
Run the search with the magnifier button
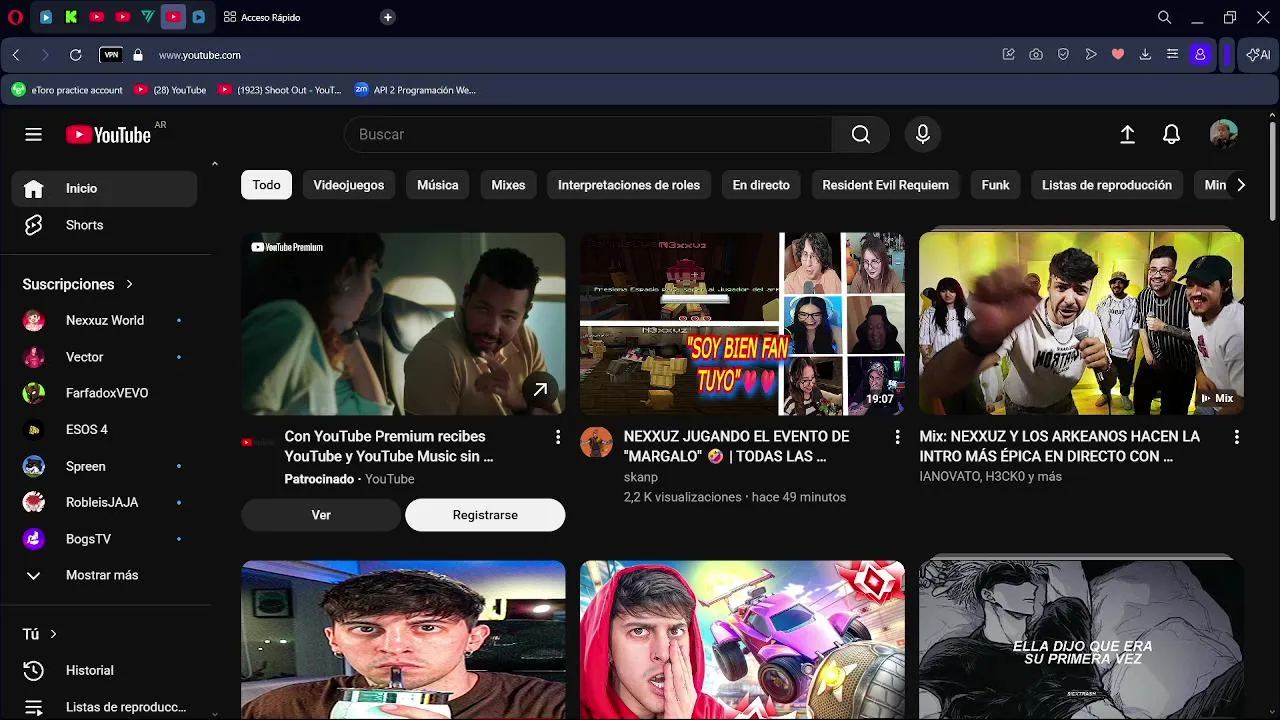tap(861, 134)
